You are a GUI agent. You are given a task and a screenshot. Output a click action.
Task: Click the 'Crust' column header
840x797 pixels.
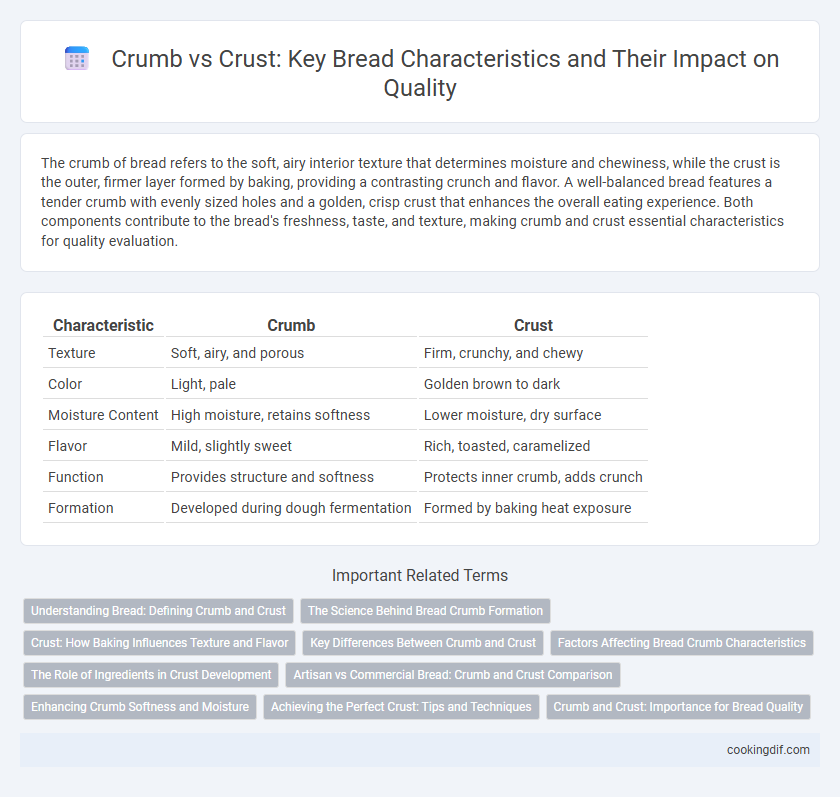click(533, 325)
